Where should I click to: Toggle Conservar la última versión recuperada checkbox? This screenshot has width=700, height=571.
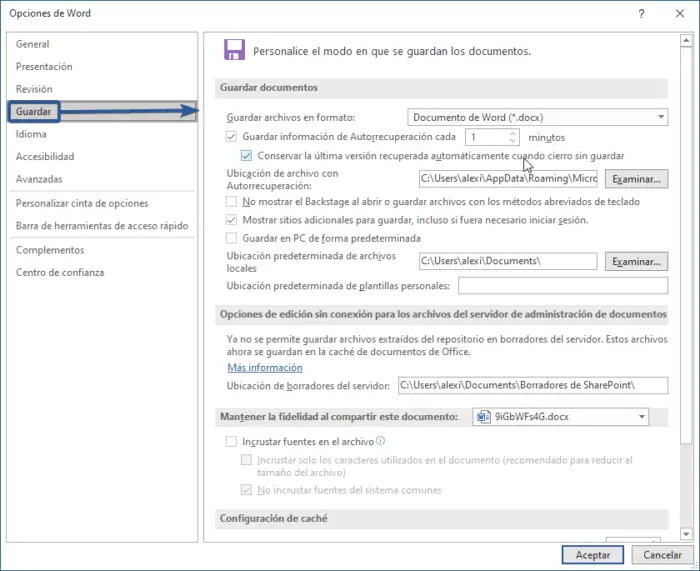[246, 156]
